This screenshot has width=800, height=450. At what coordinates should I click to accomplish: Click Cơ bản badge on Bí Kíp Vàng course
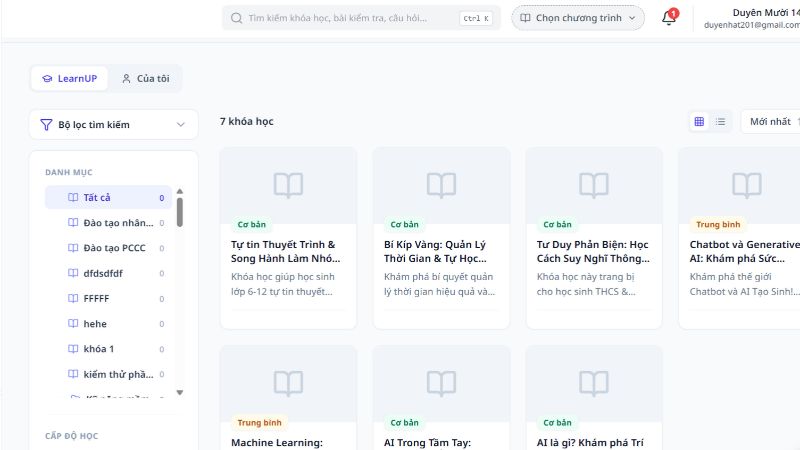(405, 224)
